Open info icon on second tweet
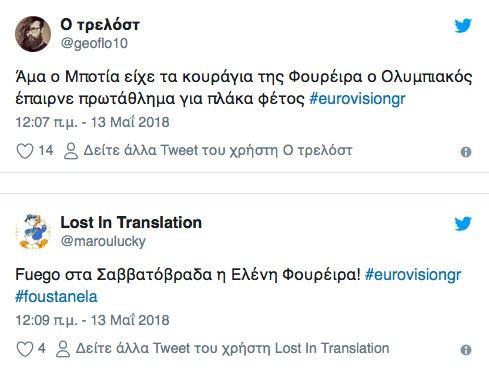 pos(466,350)
